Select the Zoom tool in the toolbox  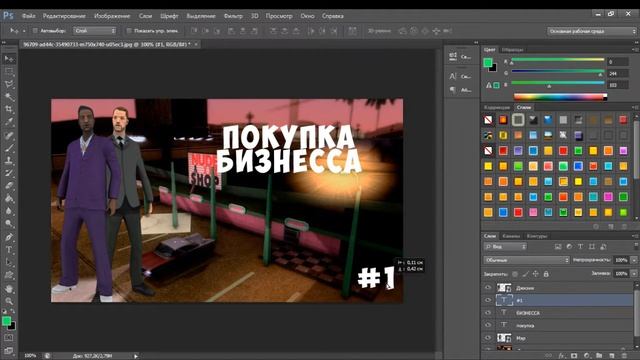pos(9,301)
